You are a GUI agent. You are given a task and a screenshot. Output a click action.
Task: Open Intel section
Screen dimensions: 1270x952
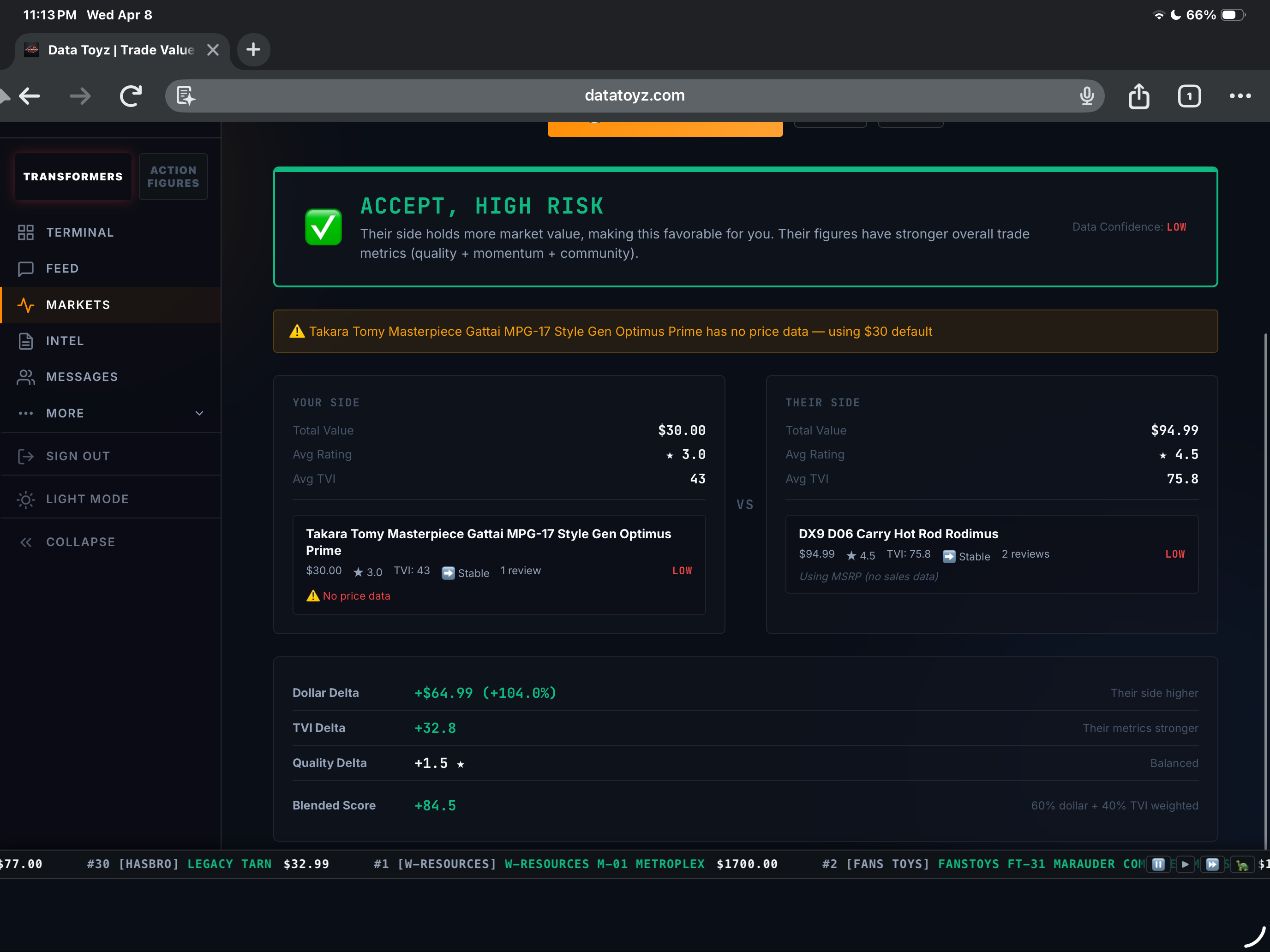(110, 341)
